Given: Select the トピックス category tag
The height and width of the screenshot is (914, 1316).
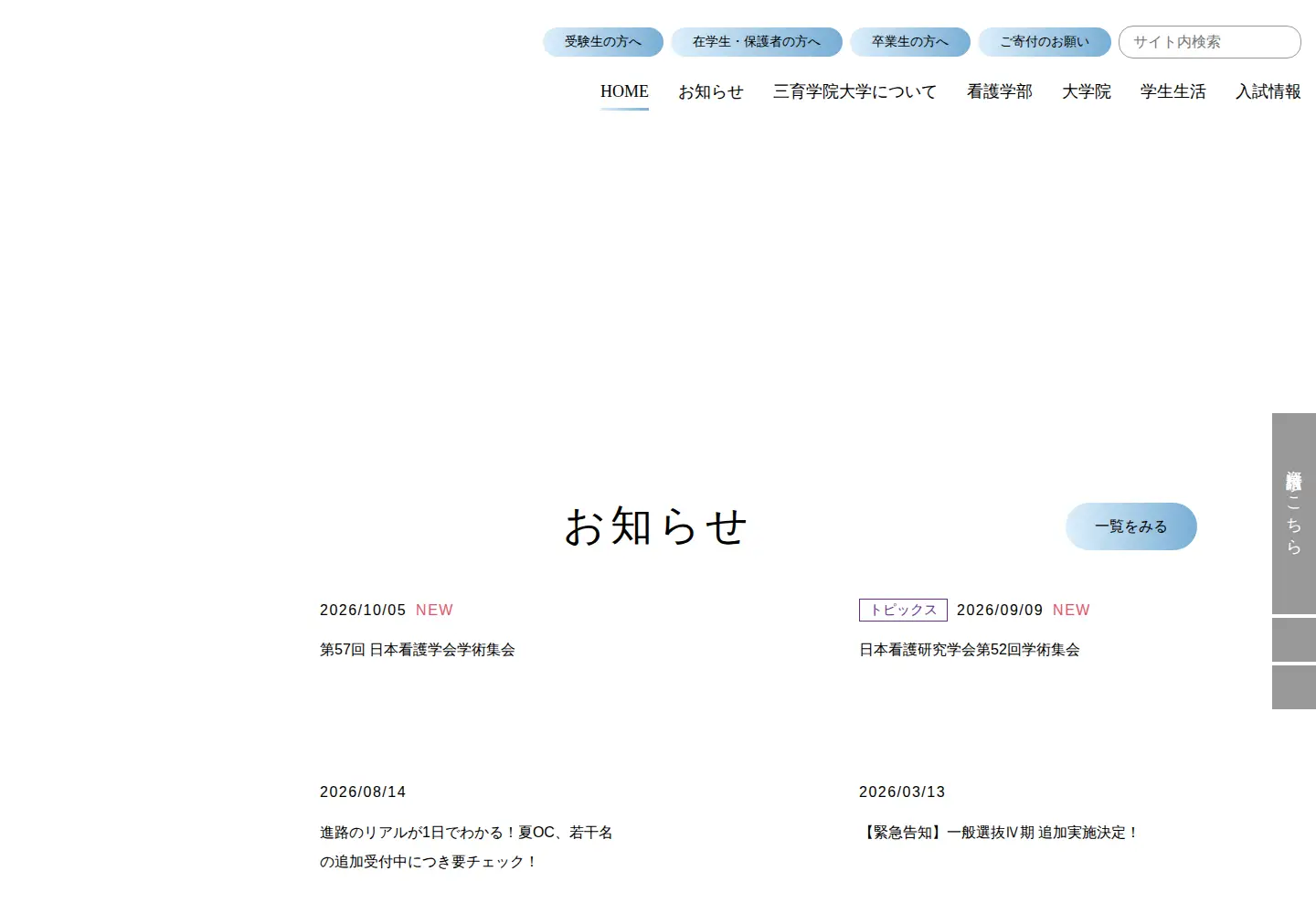Looking at the screenshot, I should pos(903,610).
